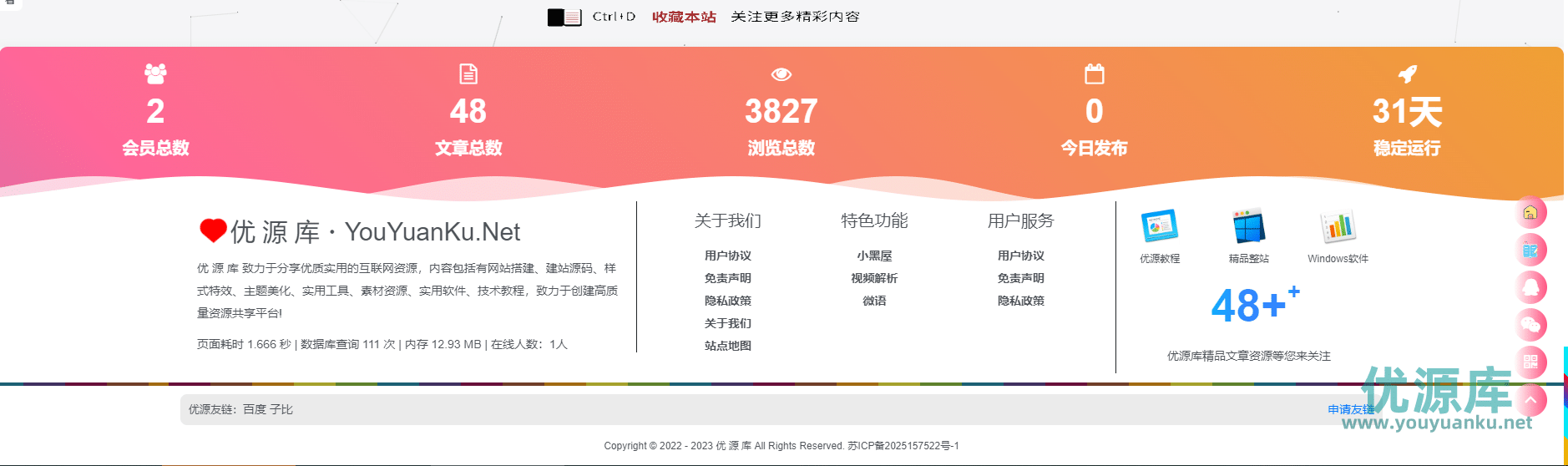The width and height of the screenshot is (1568, 466).
Task: Open 用户协议 under 关于我们
Action: (x=727, y=256)
